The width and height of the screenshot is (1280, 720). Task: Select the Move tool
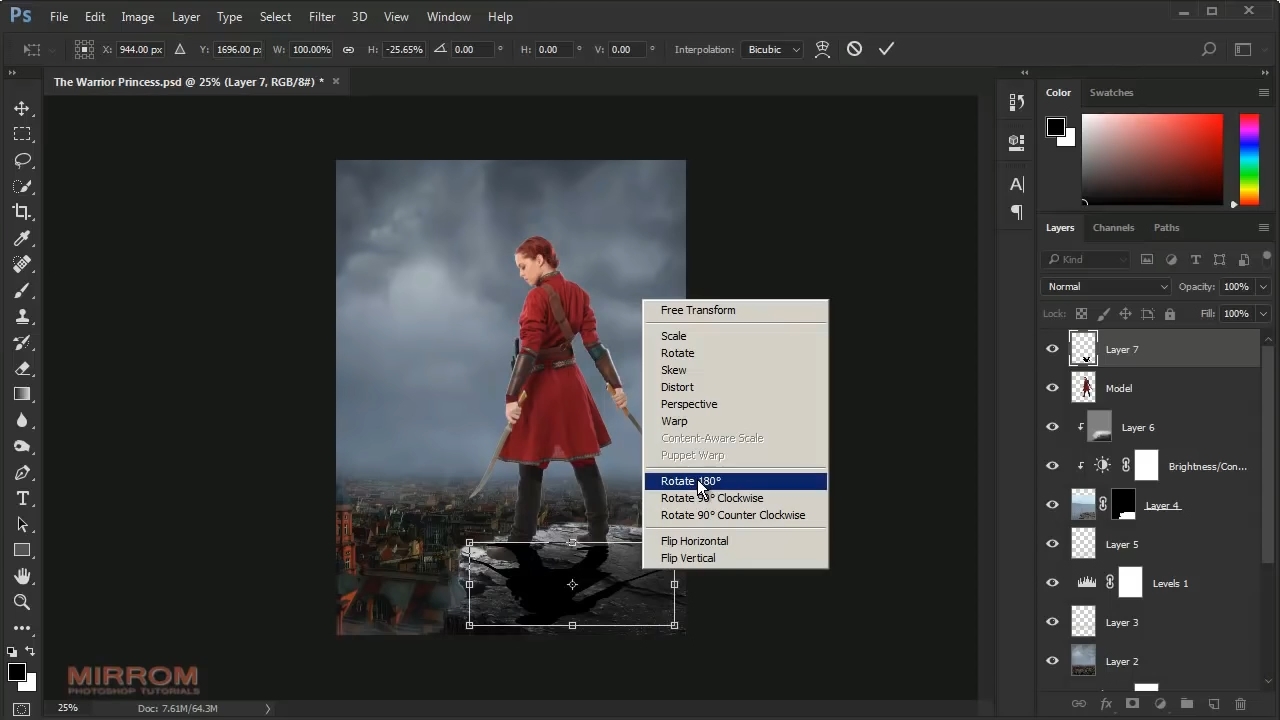[22, 108]
